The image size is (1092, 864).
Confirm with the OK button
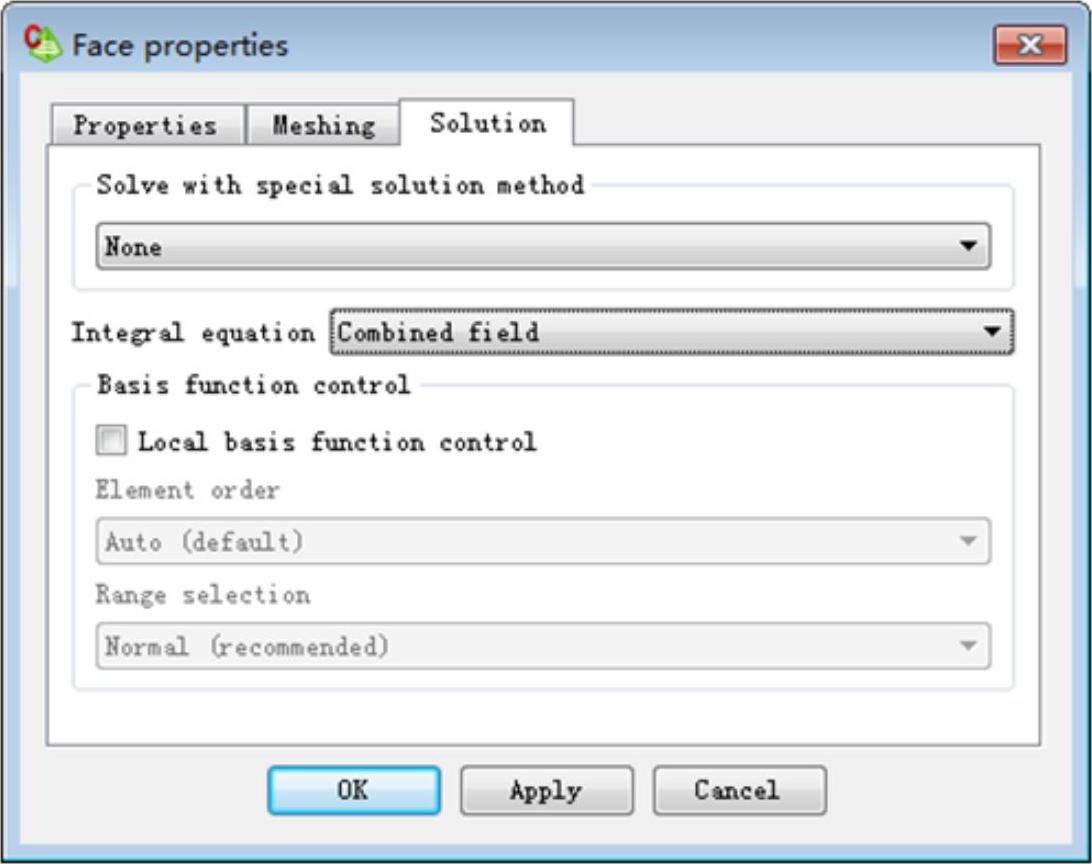pos(354,790)
